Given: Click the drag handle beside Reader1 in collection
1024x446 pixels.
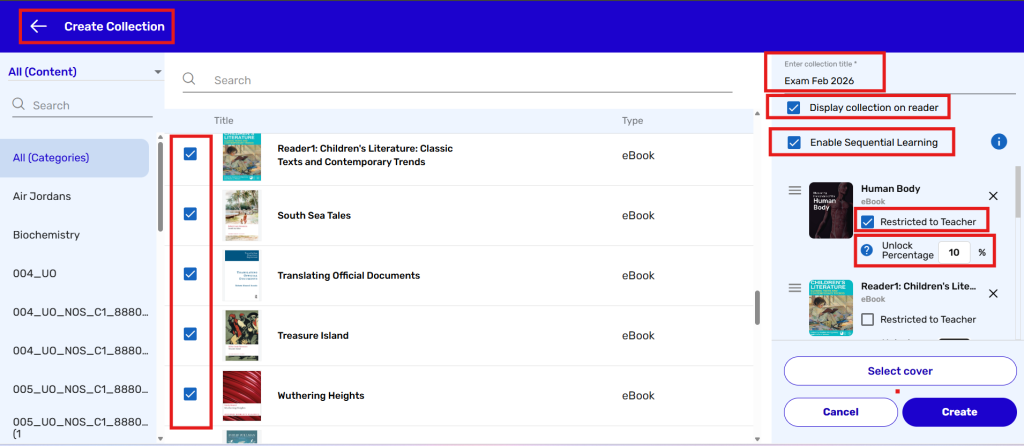Looking at the screenshot, I should [x=795, y=288].
